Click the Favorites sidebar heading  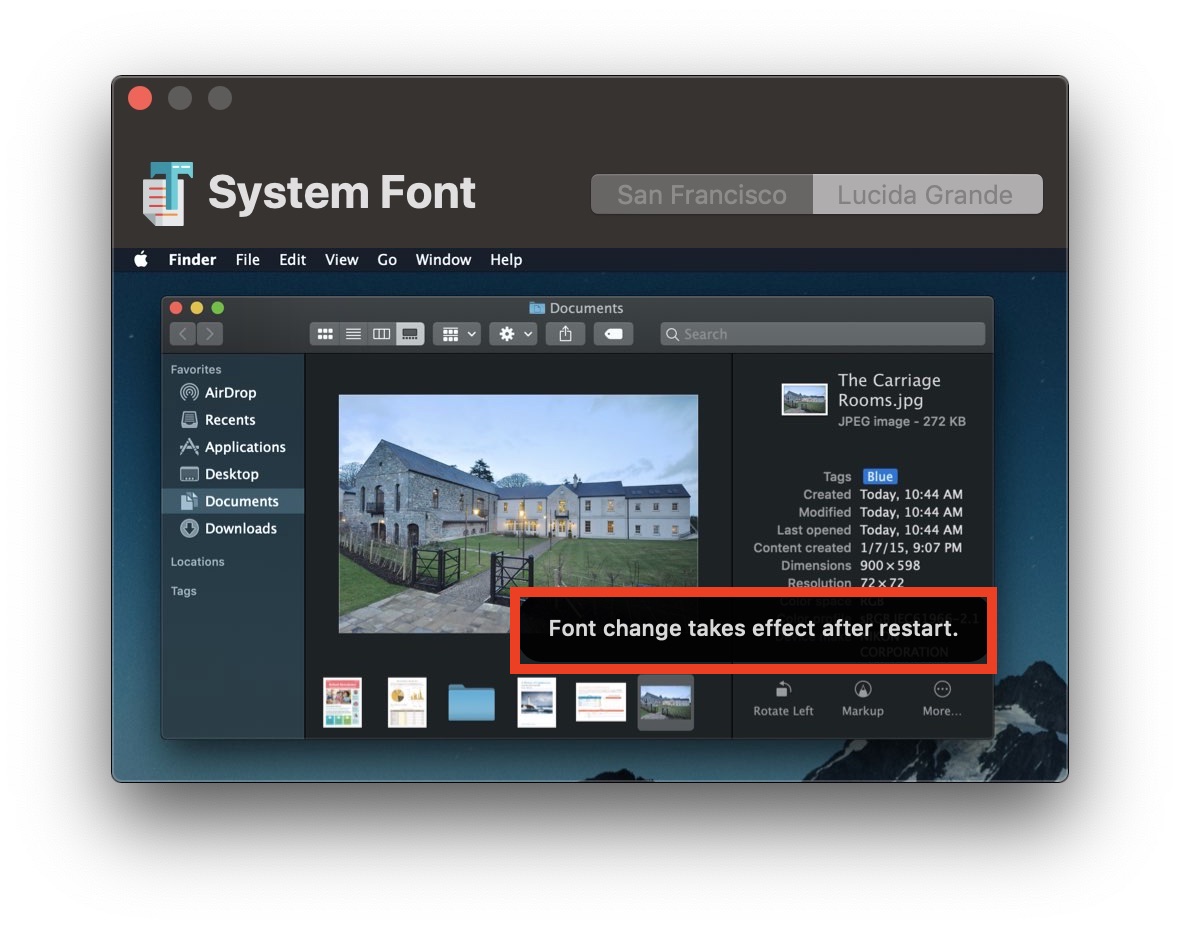pos(196,369)
